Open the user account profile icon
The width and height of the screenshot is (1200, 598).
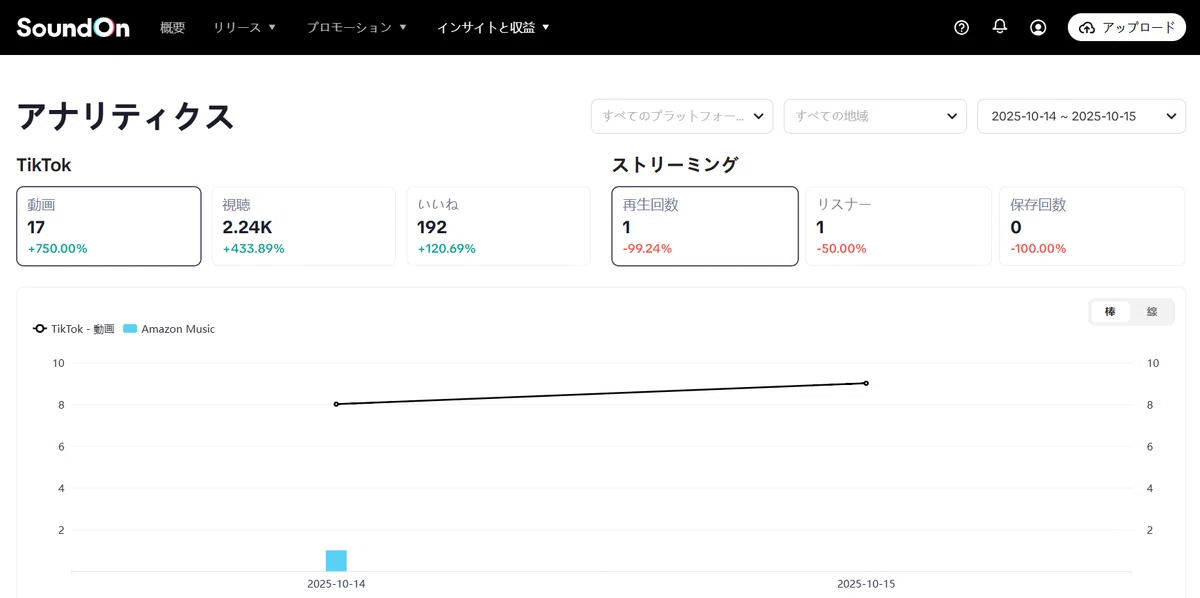(x=1038, y=28)
